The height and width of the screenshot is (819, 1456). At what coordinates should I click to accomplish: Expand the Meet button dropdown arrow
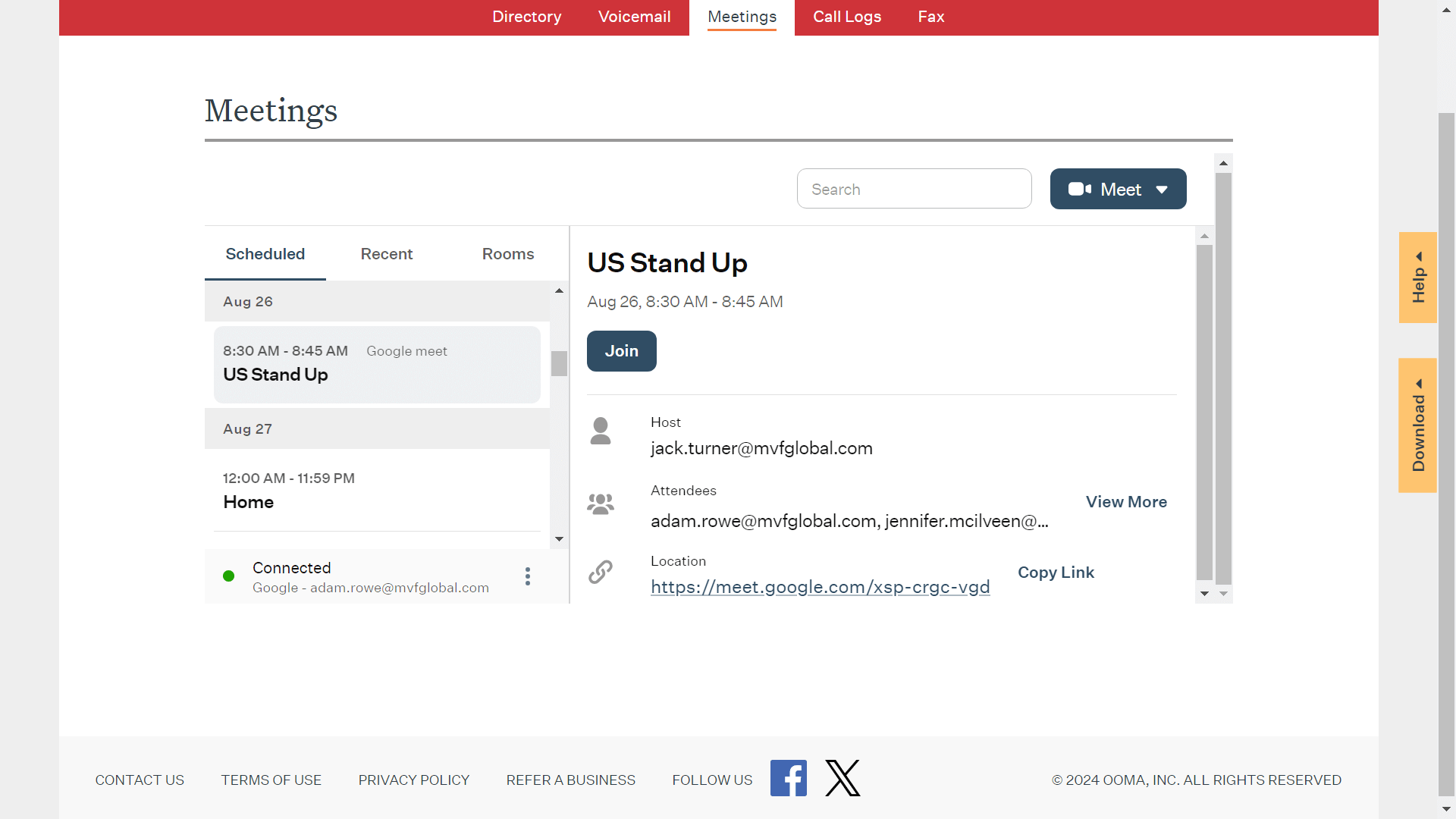coord(1162,190)
